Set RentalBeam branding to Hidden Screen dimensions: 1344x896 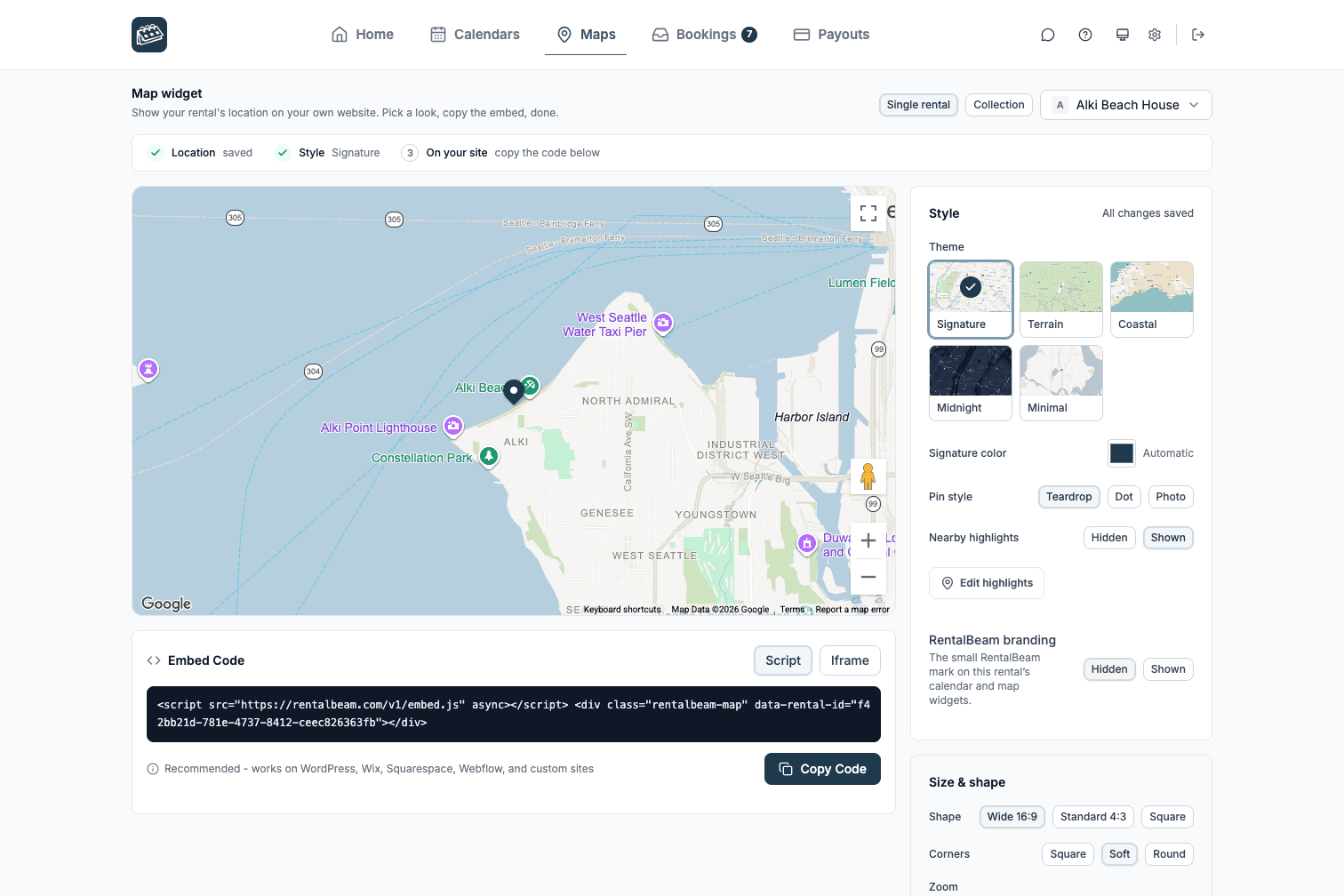(x=1109, y=669)
